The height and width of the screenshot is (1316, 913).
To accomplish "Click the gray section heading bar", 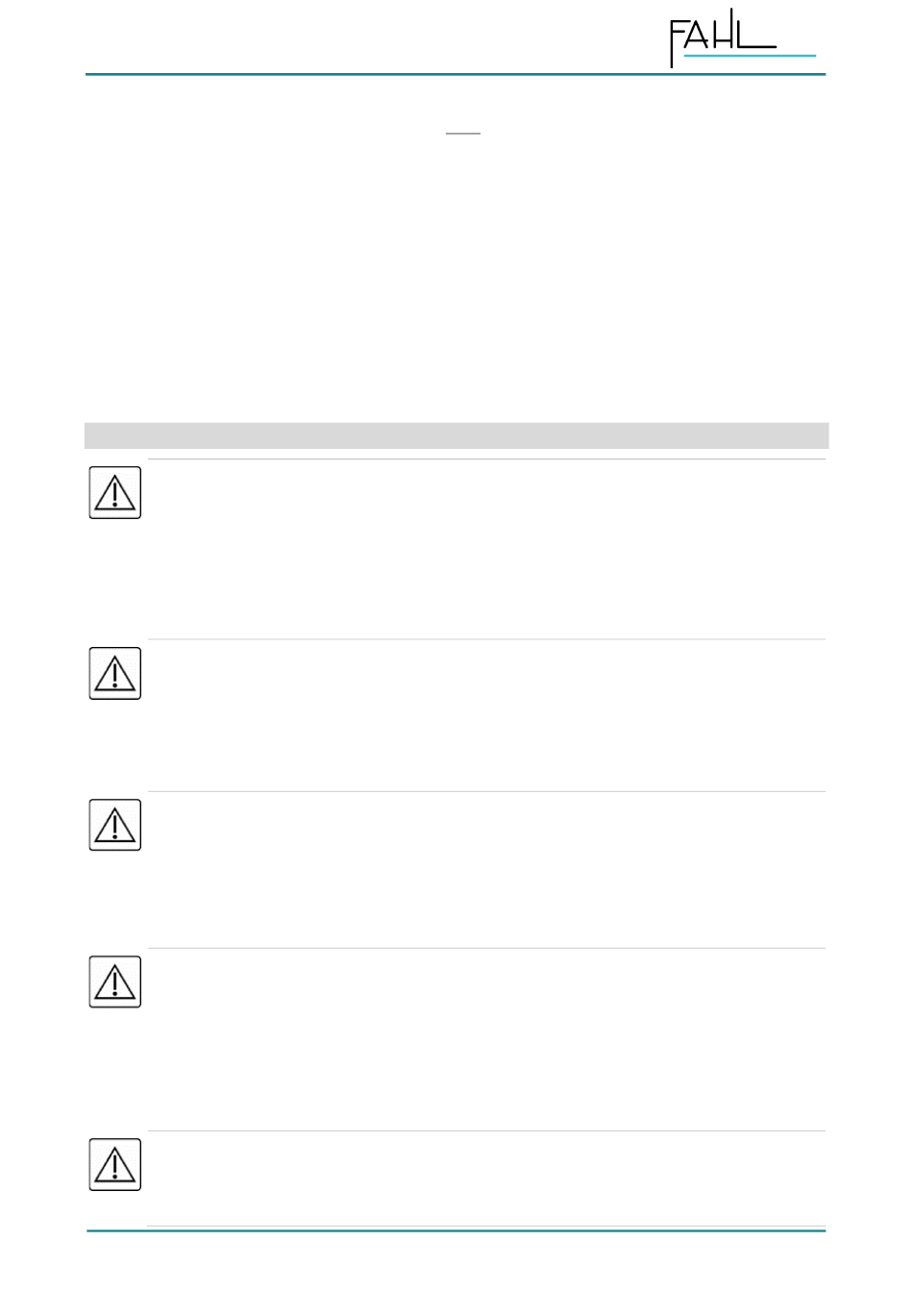I will (x=456, y=435).
